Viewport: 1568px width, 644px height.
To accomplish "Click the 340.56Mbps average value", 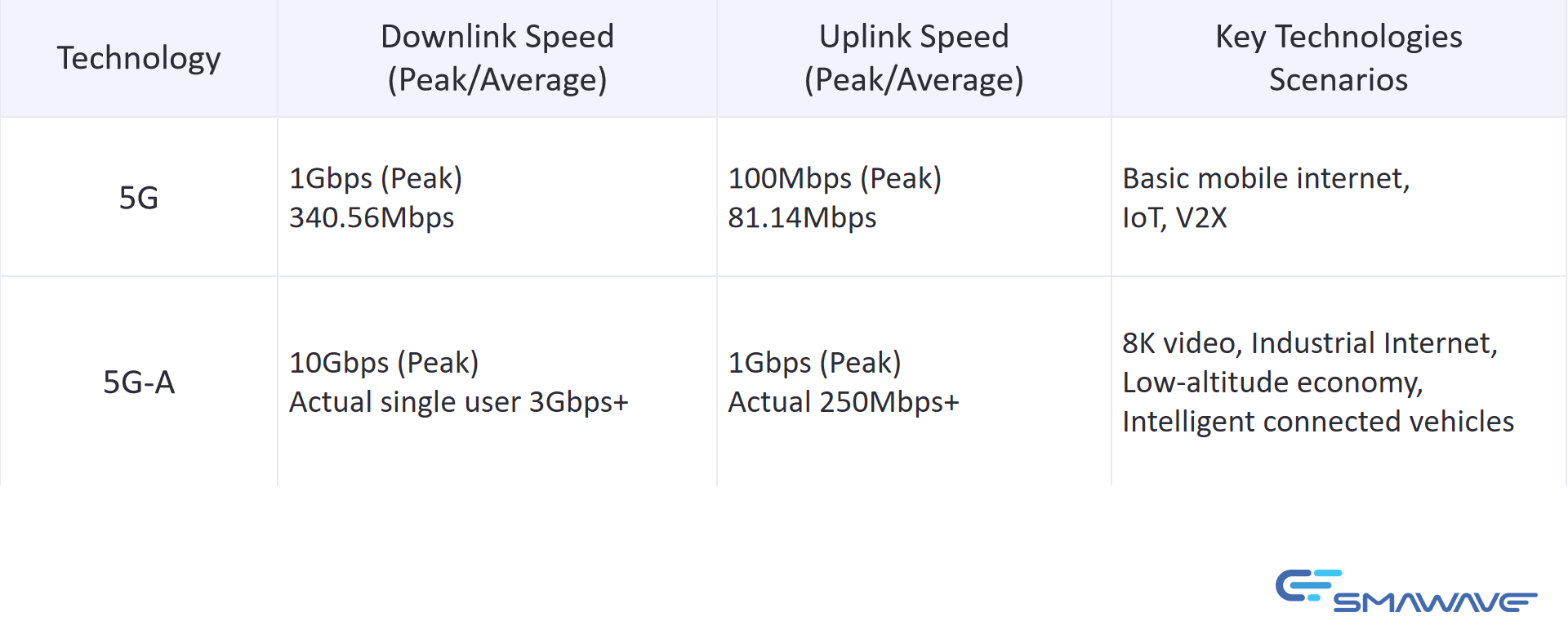I will pos(372,217).
